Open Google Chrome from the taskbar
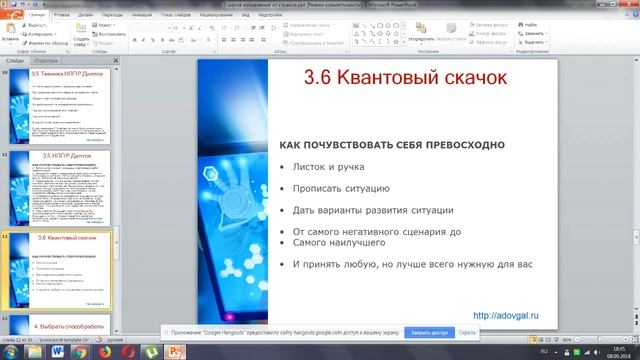Image resolution: width=640 pixels, height=360 pixels. point(81,352)
